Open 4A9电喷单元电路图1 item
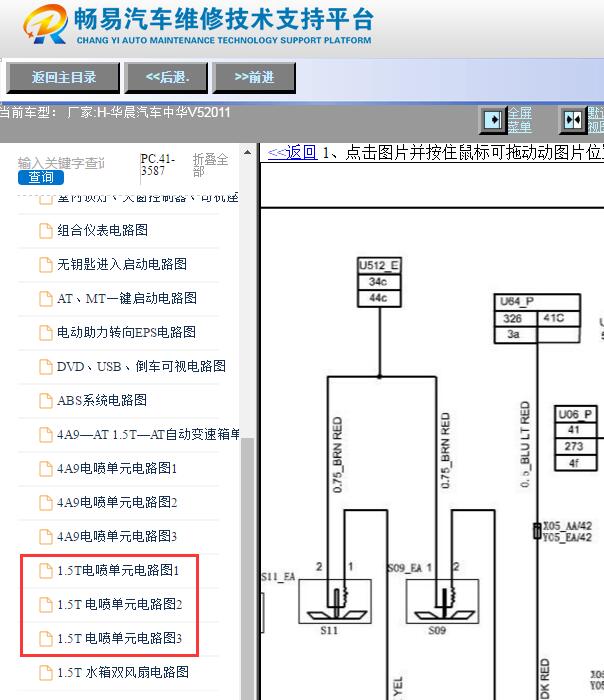Image resolution: width=604 pixels, height=700 pixels. tap(117, 469)
